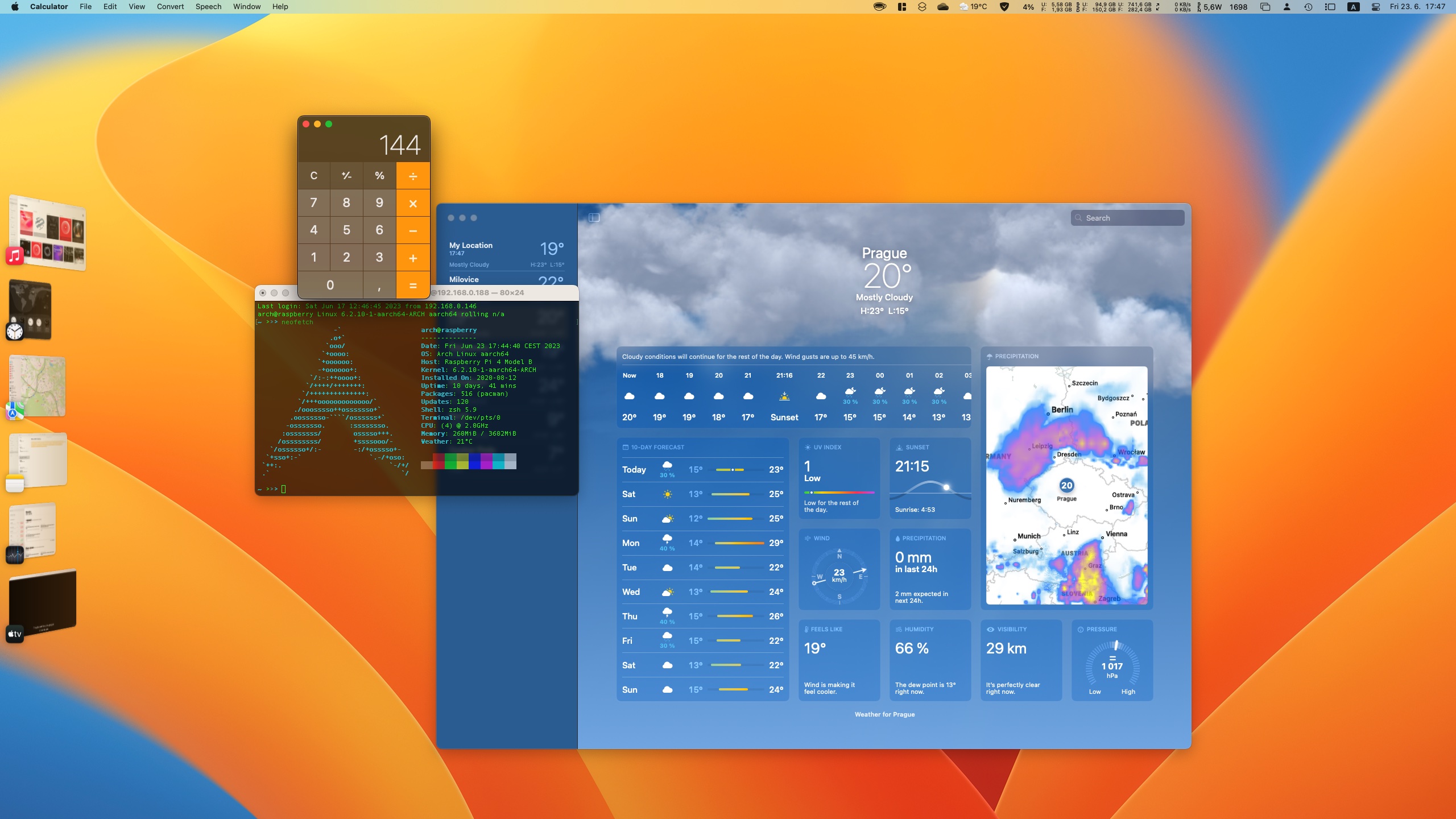Open the Convert menu

coord(170,7)
